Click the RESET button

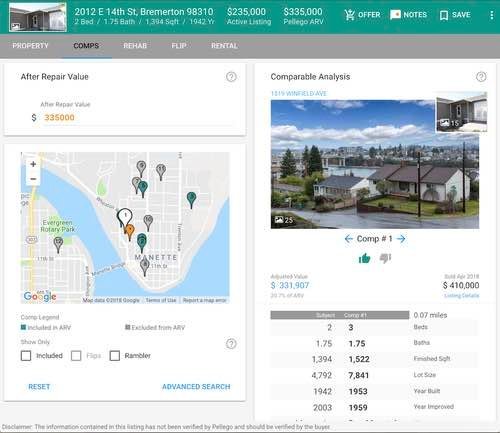(39, 387)
